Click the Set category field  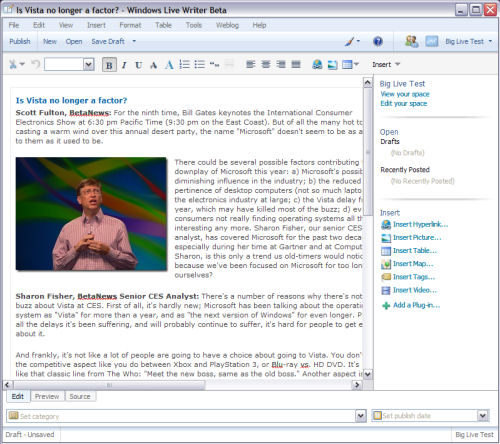pos(186,416)
